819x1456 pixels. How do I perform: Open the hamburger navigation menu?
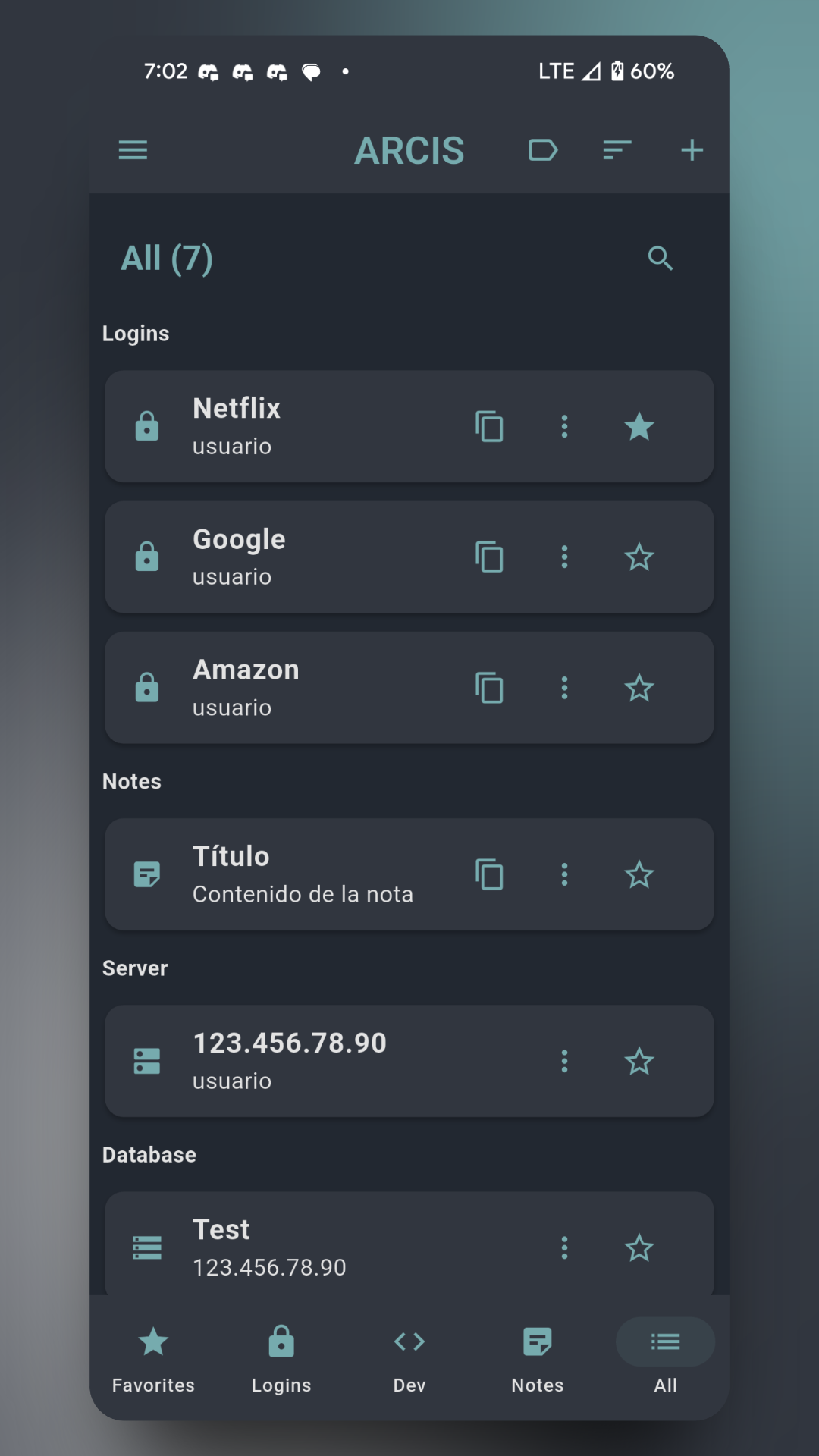[x=133, y=150]
